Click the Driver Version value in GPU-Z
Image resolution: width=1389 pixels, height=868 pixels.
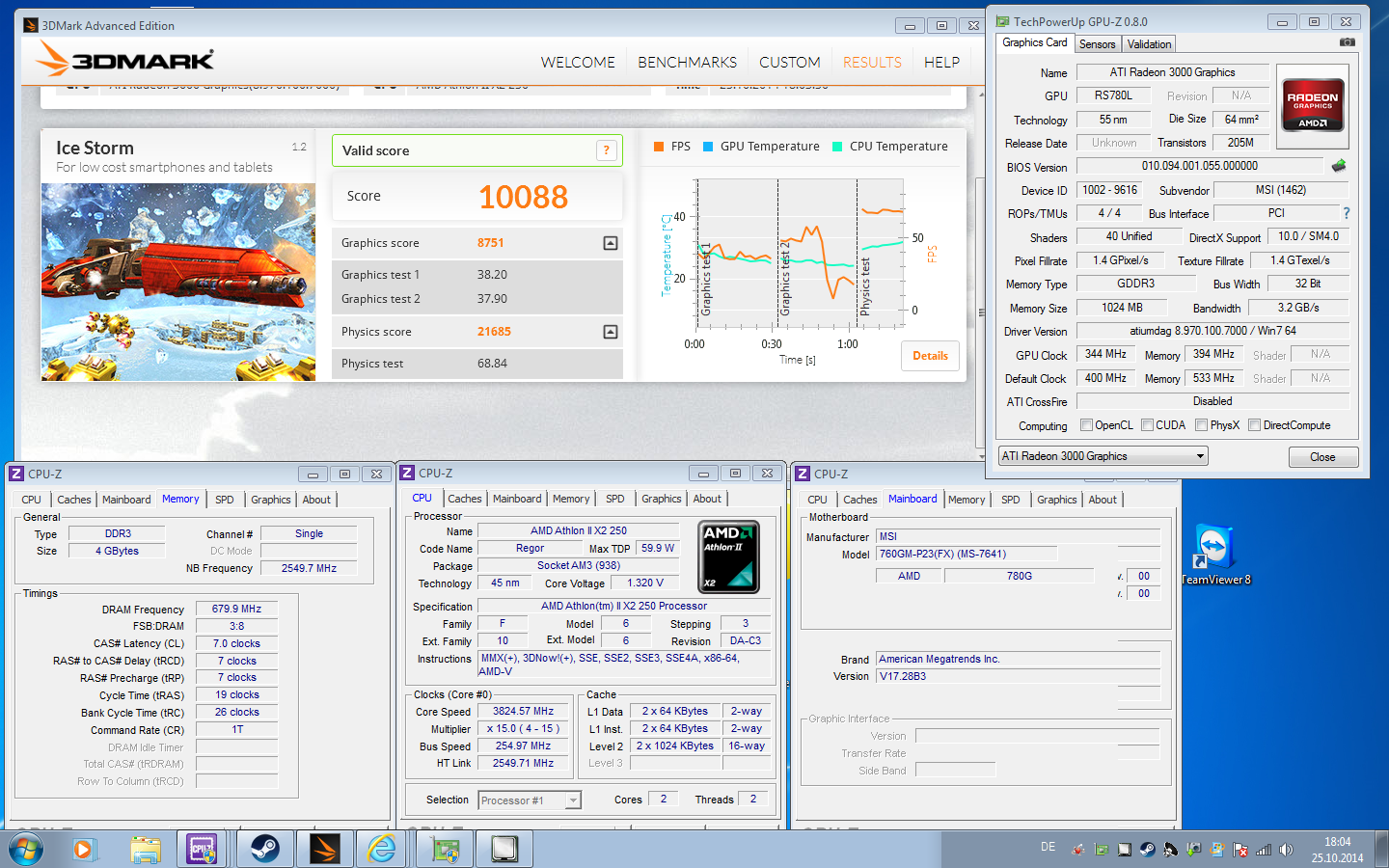tap(1212, 331)
